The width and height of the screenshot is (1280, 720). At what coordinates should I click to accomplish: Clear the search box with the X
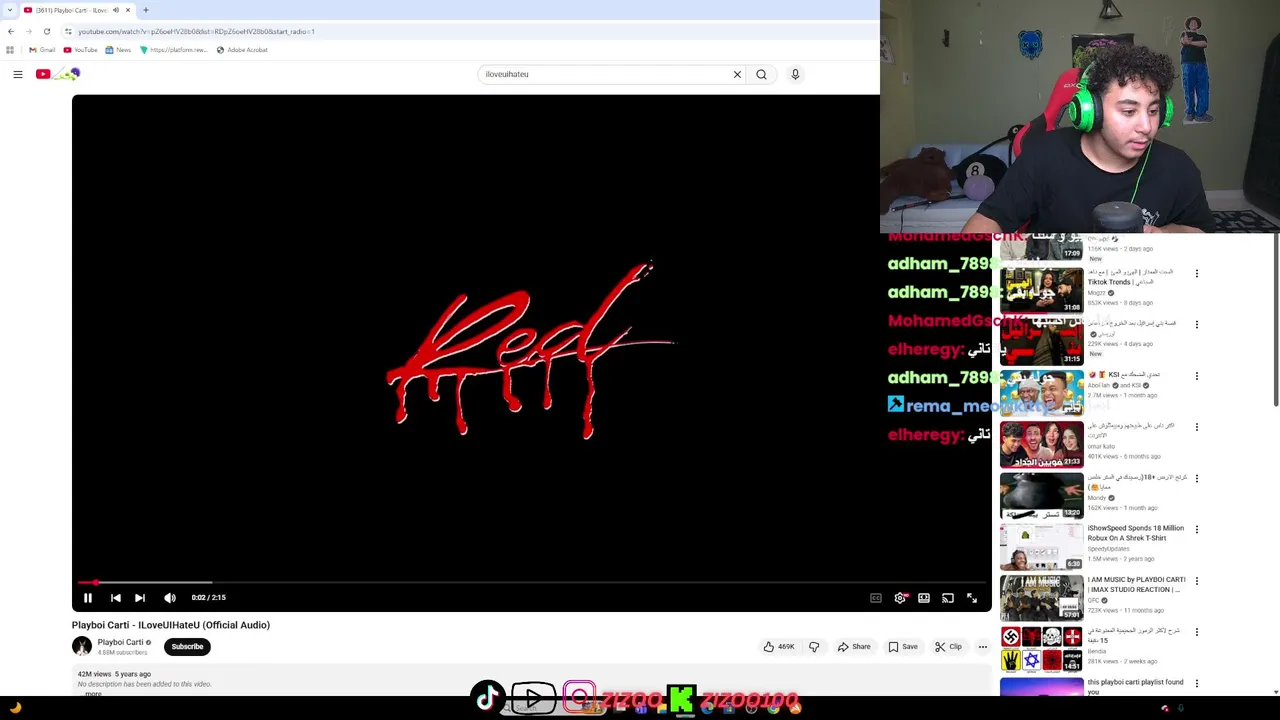(737, 74)
